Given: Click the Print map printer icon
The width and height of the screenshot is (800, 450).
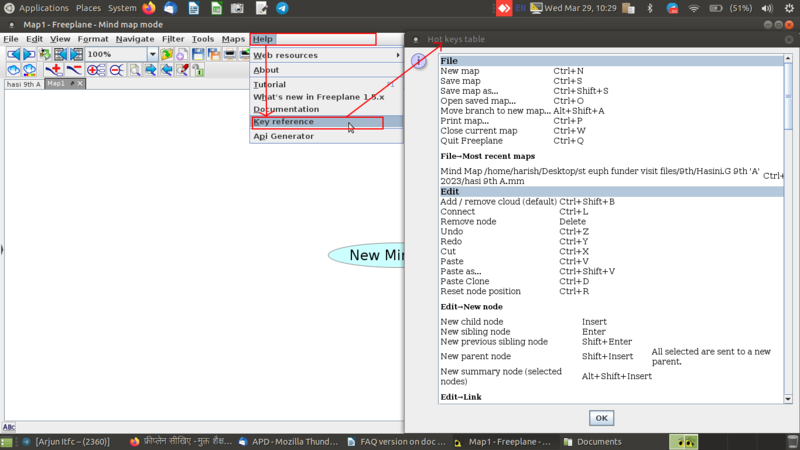Looking at the screenshot, I should tap(230, 54).
